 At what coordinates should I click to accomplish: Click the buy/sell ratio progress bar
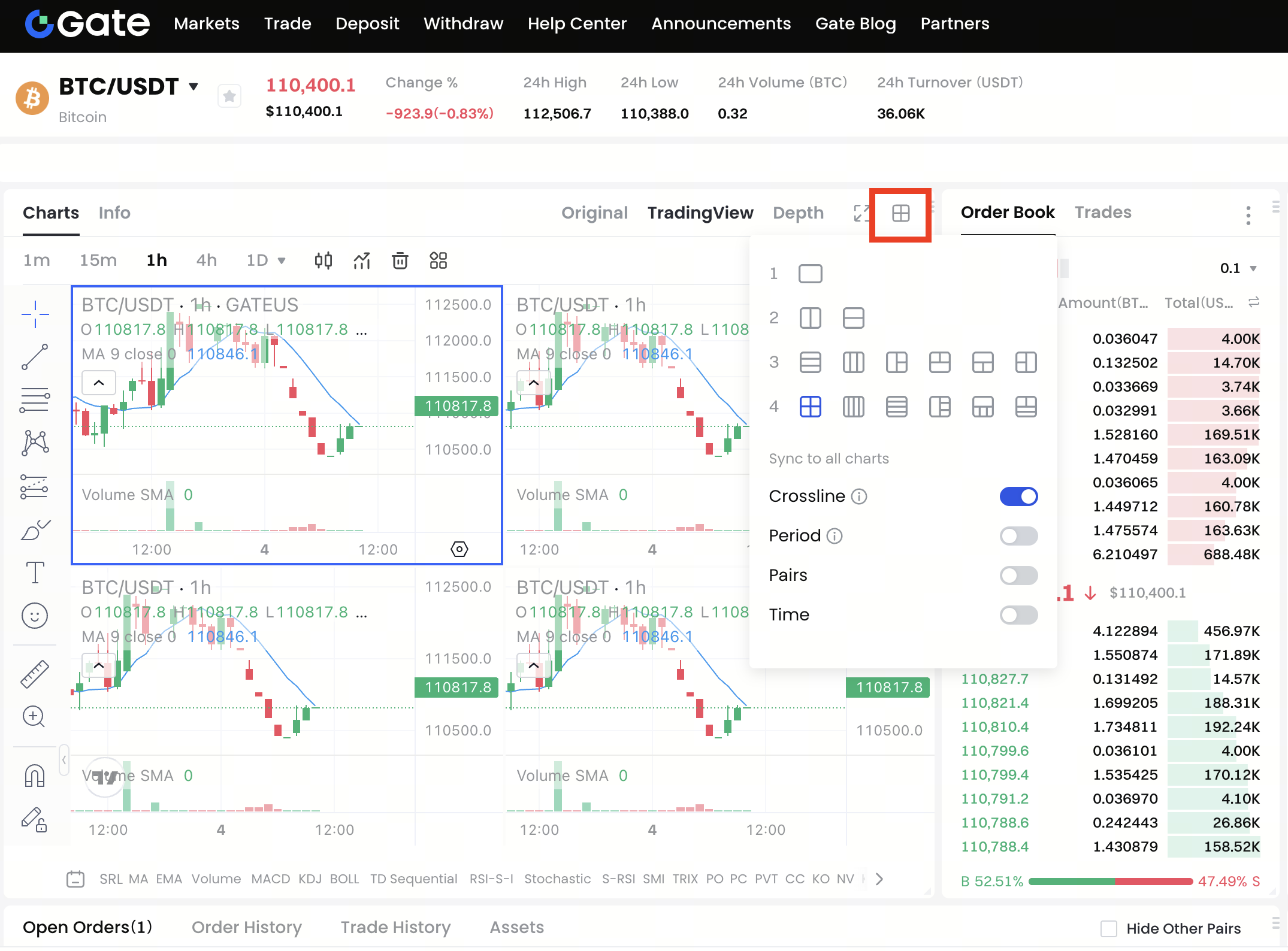pyautogui.click(x=1110, y=882)
